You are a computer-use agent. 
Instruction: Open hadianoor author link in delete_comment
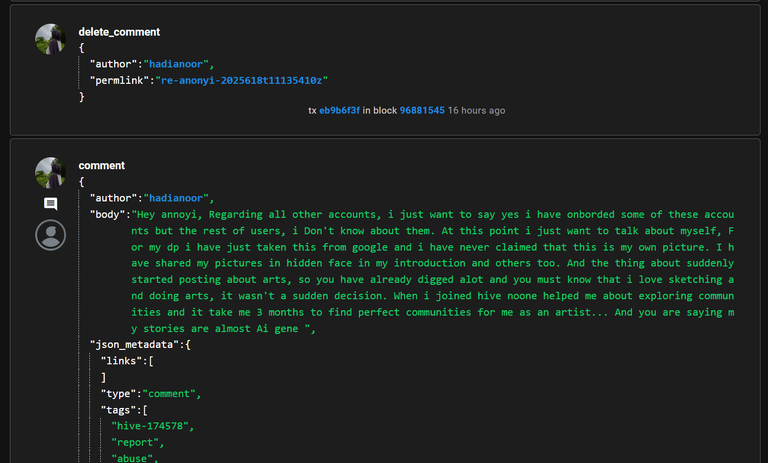coord(176,64)
